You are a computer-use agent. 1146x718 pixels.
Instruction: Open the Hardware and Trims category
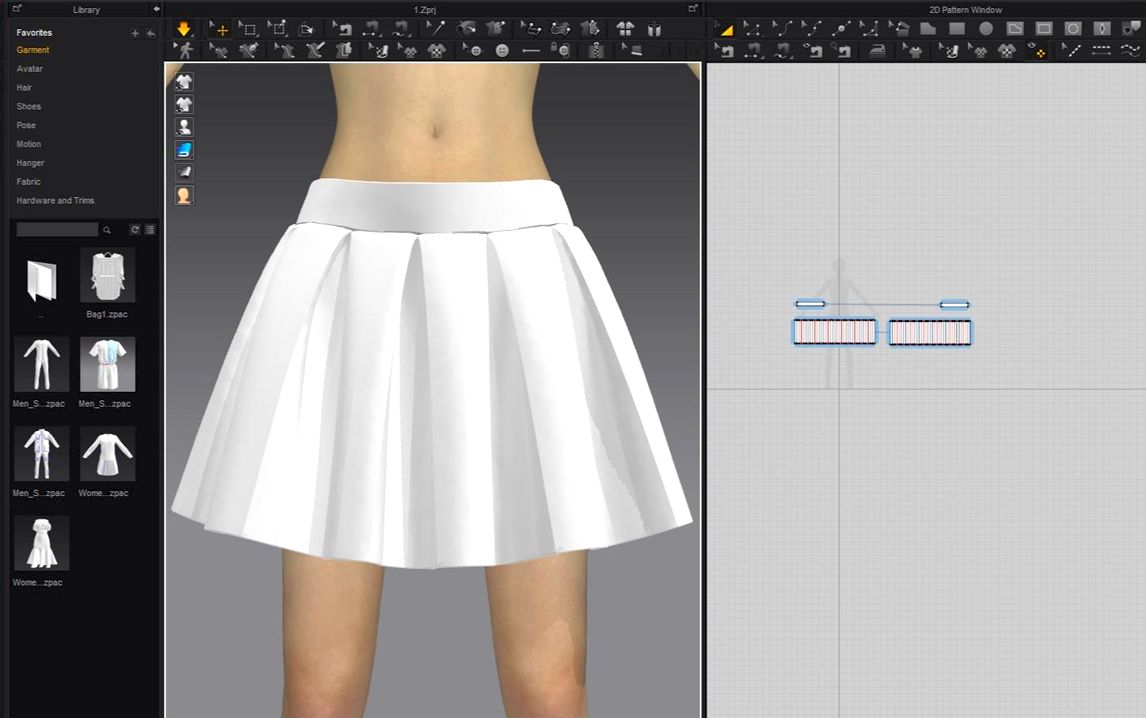(56, 200)
